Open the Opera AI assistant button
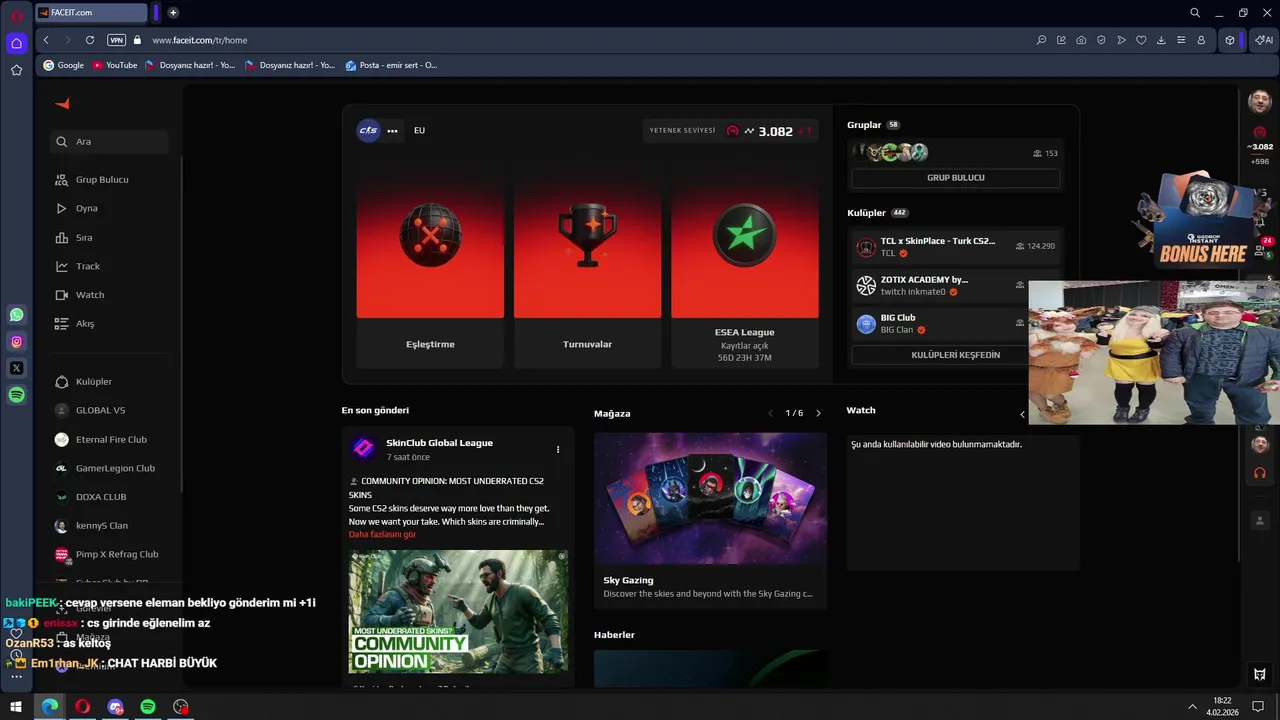This screenshot has height=720, width=1280. 1264,40
